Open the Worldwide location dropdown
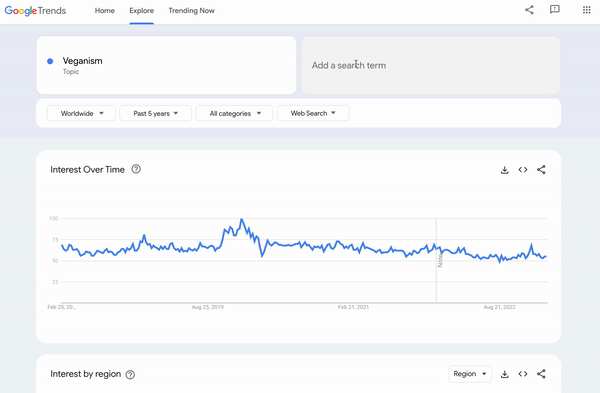Image resolution: width=600 pixels, height=393 pixels. [x=81, y=113]
